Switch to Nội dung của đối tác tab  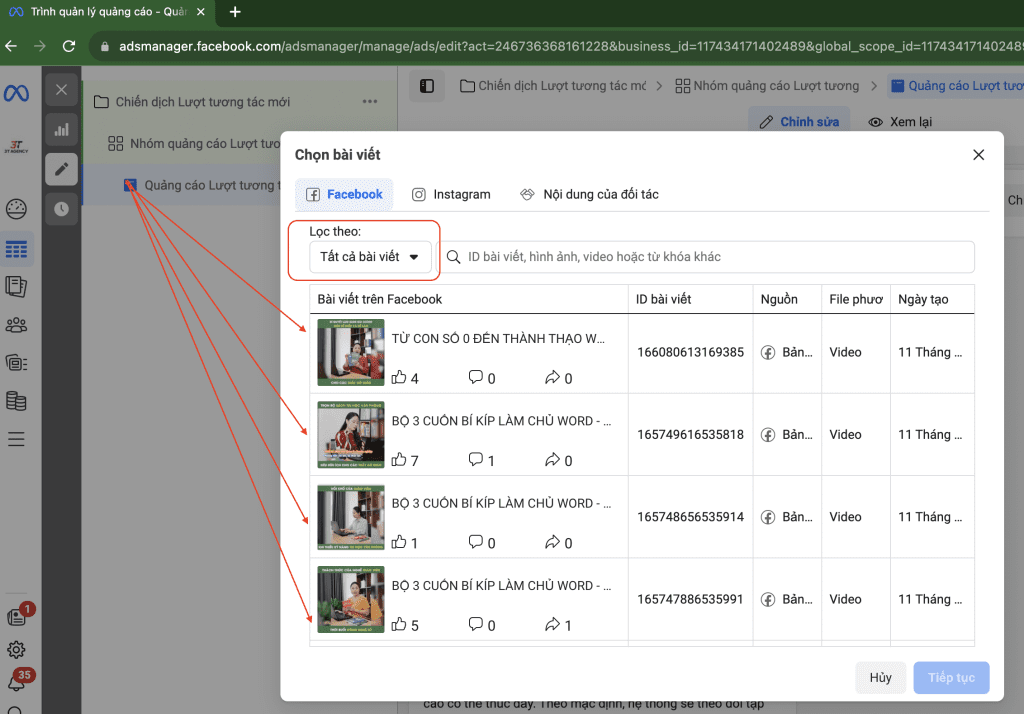[x=590, y=195]
